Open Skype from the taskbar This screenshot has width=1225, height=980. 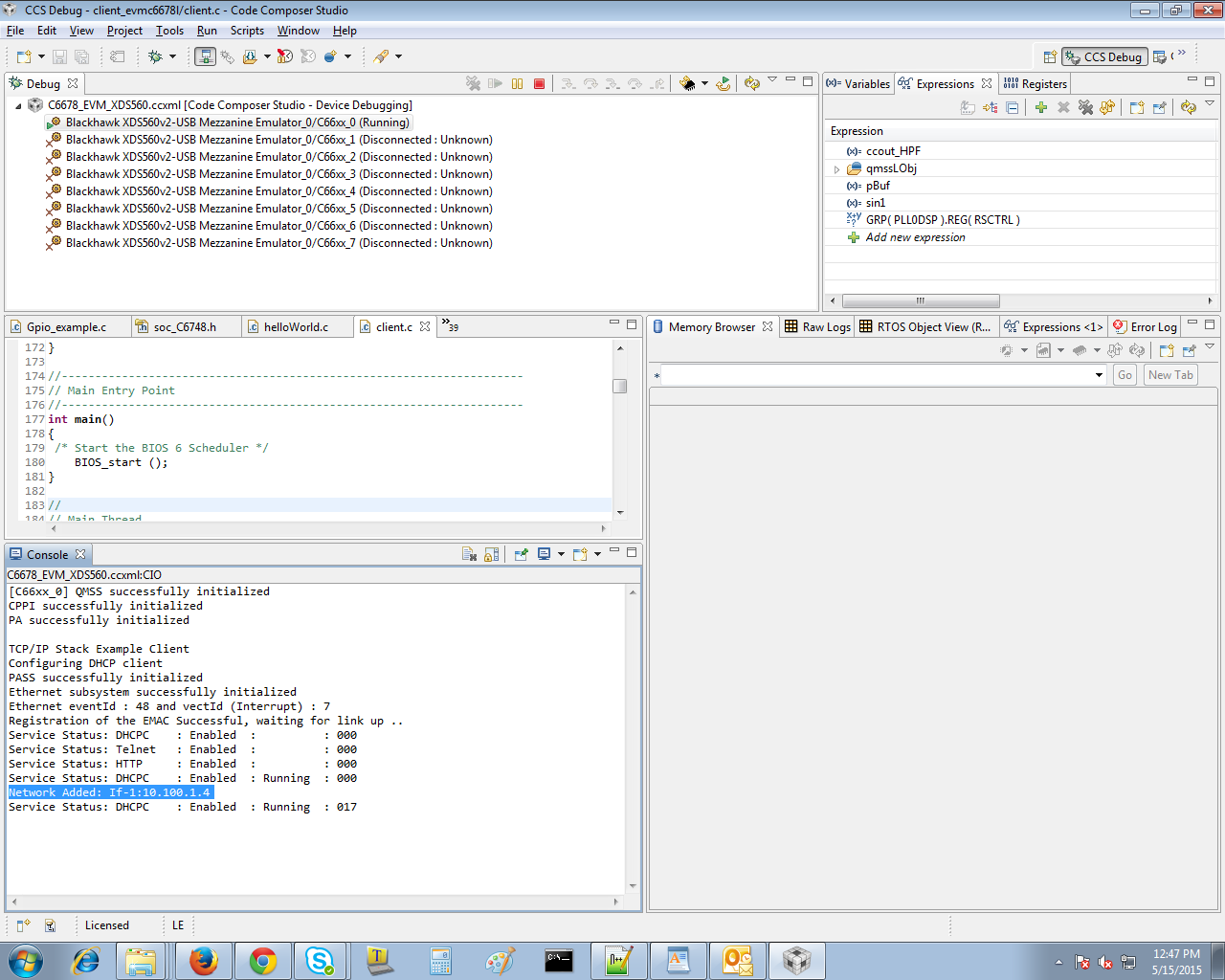coord(320,960)
